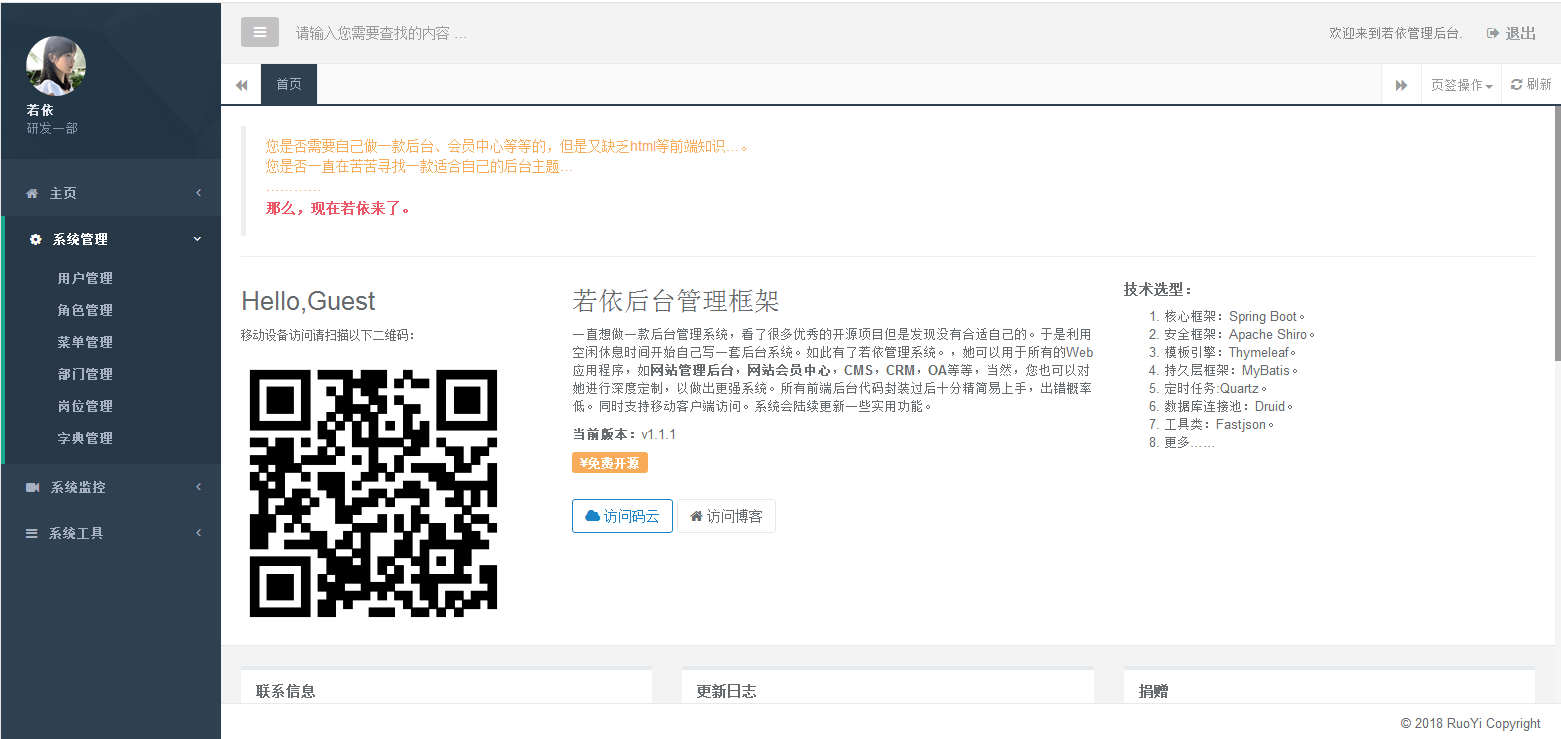
Task: Open the 首页 tab
Action: tap(289, 84)
